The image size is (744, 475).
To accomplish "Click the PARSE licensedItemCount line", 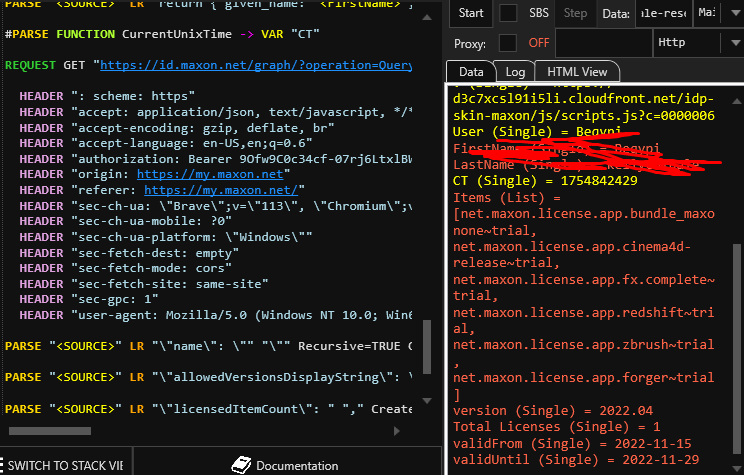I will (208, 409).
